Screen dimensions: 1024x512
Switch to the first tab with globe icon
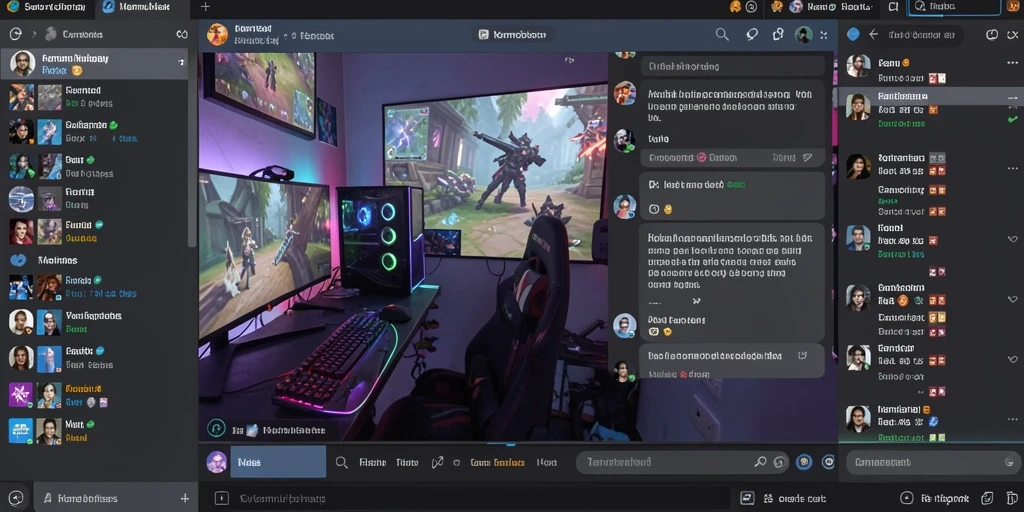pyautogui.click(x=46, y=7)
